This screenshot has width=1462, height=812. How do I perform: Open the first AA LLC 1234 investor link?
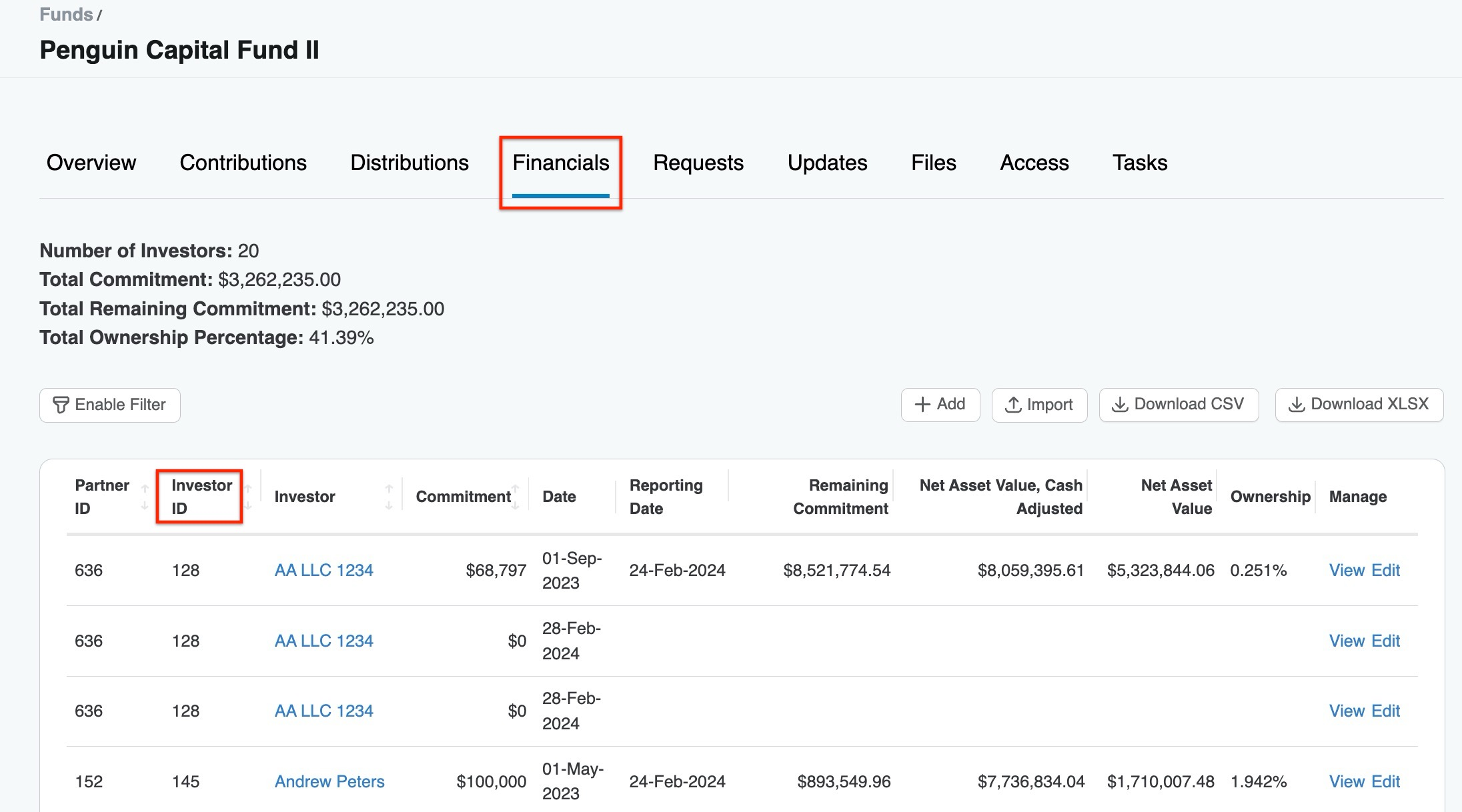click(323, 570)
